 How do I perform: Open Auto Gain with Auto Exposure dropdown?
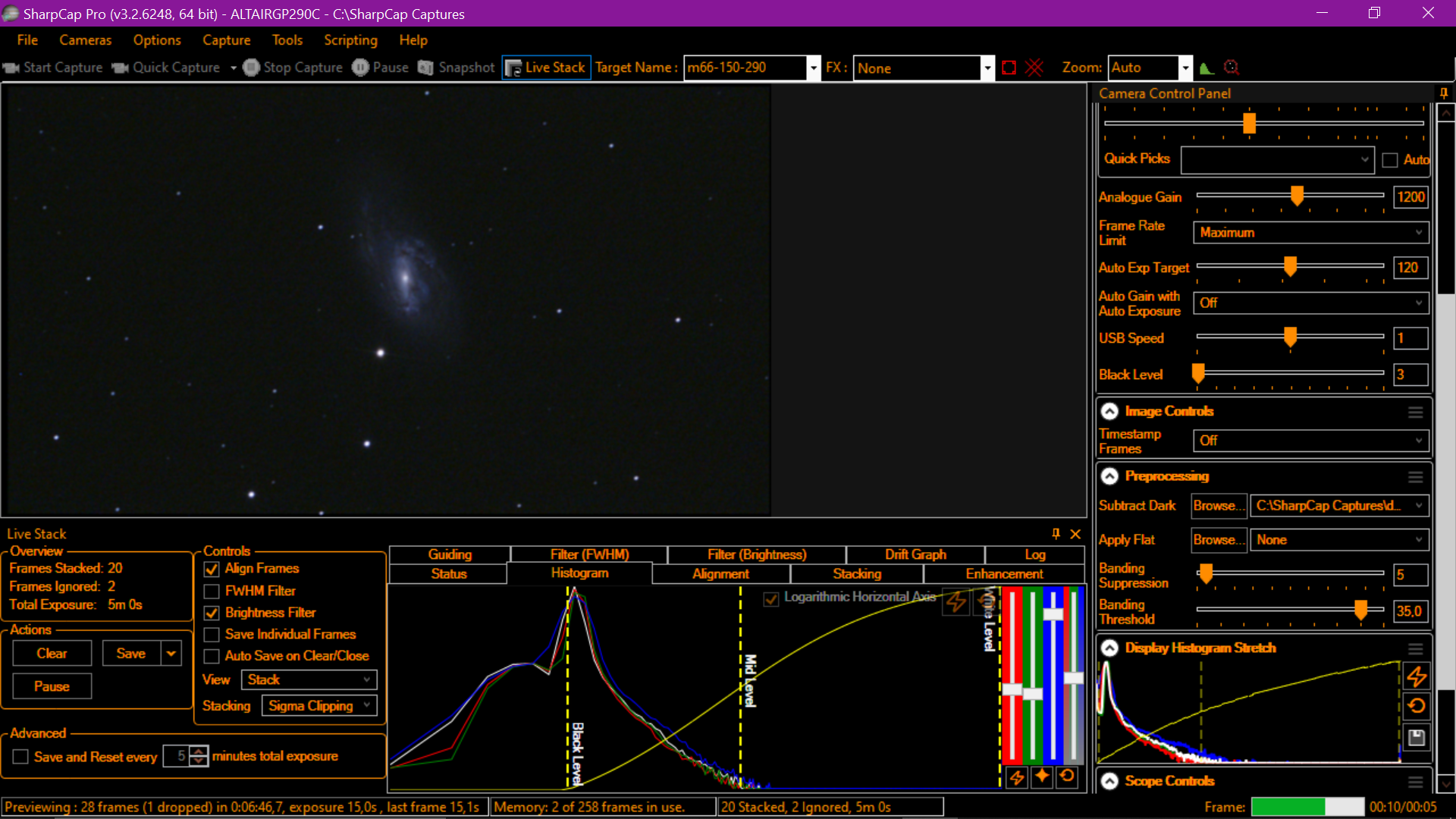[x=1311, y=303]
